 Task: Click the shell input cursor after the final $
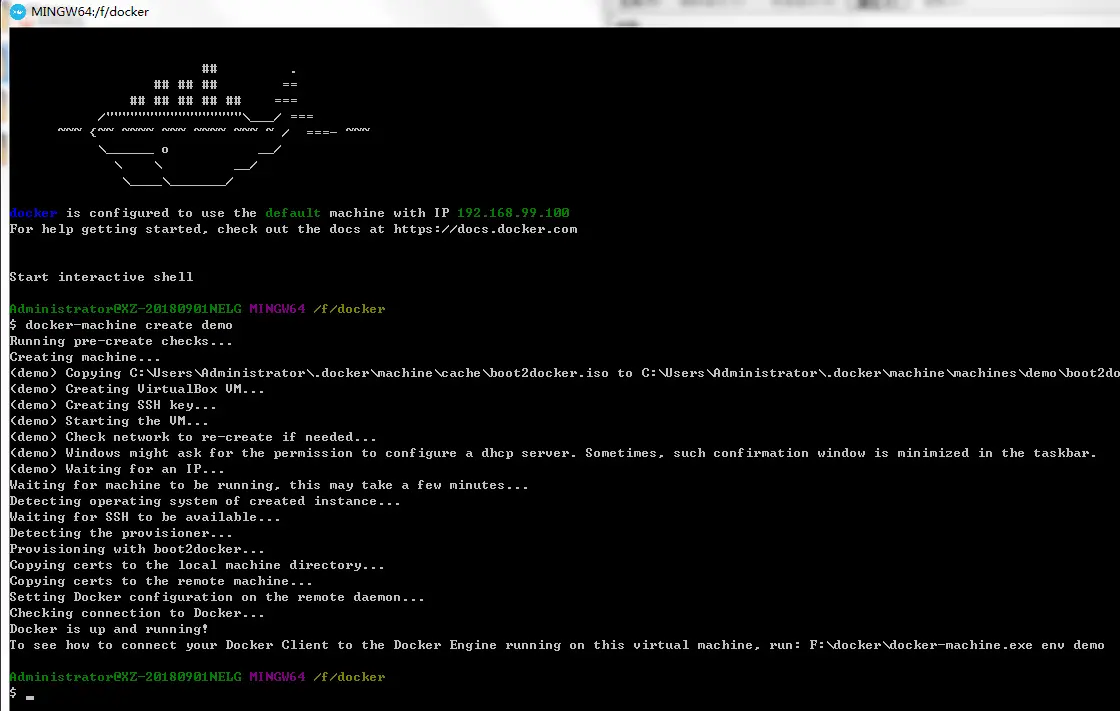click(30, 697)
